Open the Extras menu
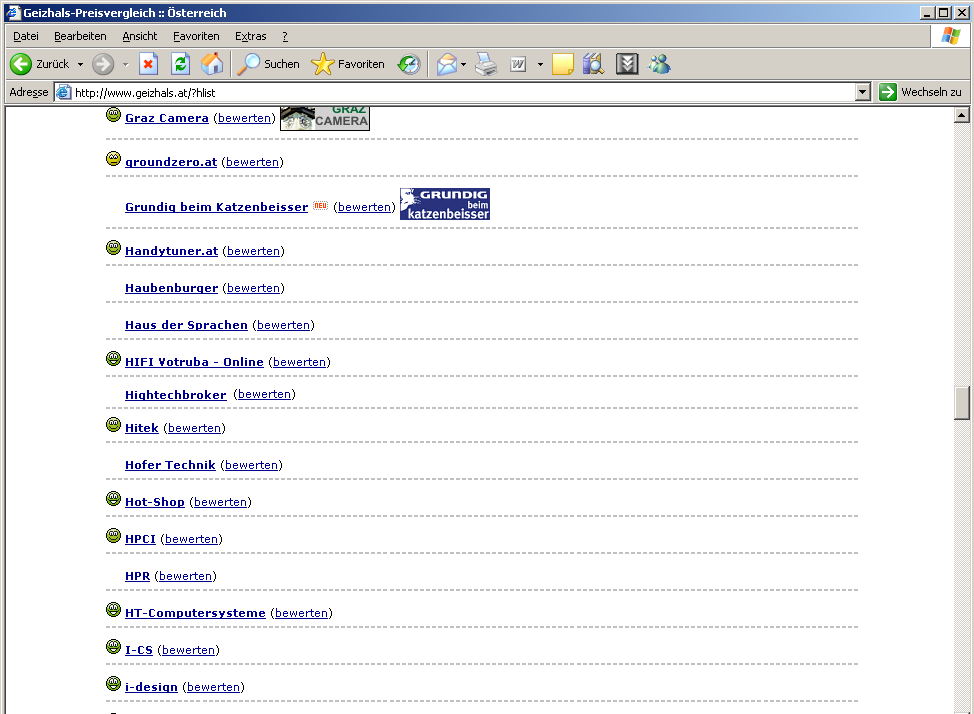This screenshot has width=974, height=714. click(x=250, y=36)
